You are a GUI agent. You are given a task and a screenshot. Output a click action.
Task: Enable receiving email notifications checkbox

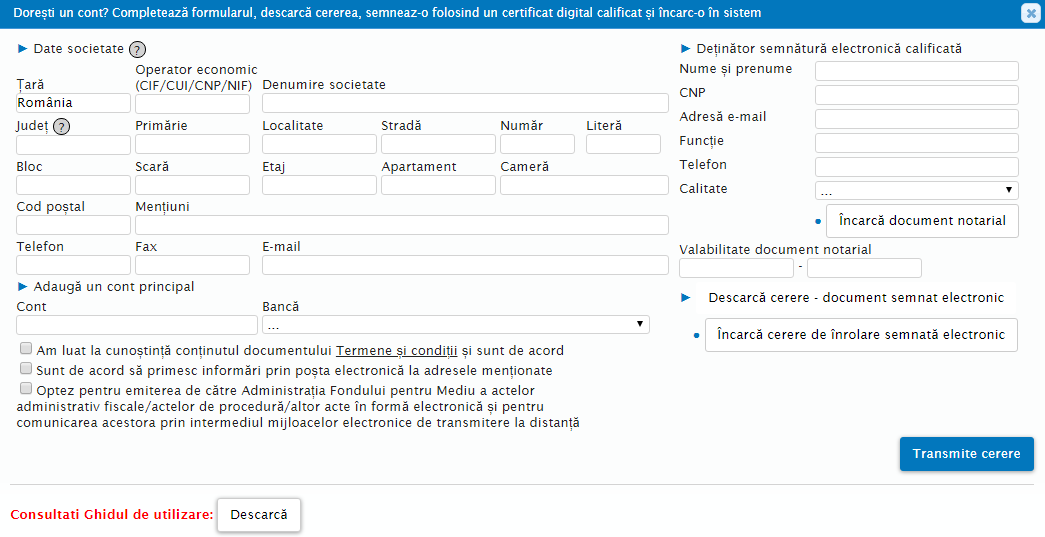click(26, 368)
